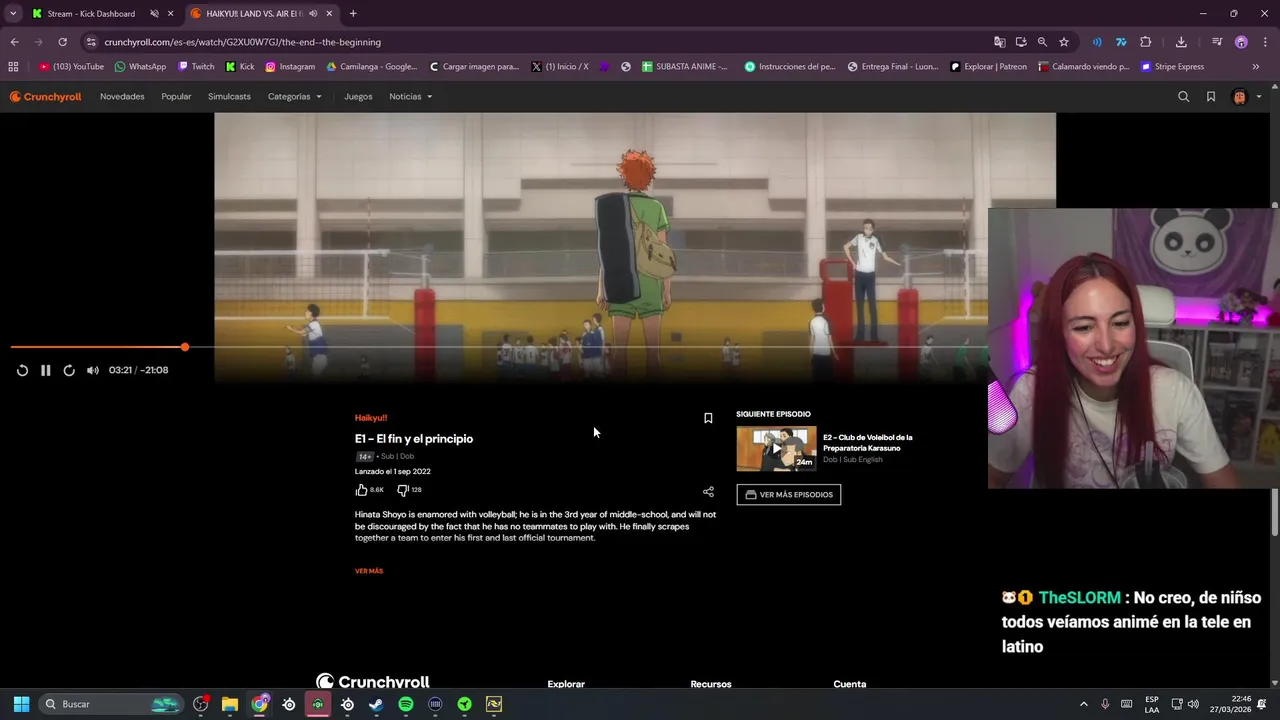
Task: Open ESP LAA language switcher
Action: (x=1152, y=704)
